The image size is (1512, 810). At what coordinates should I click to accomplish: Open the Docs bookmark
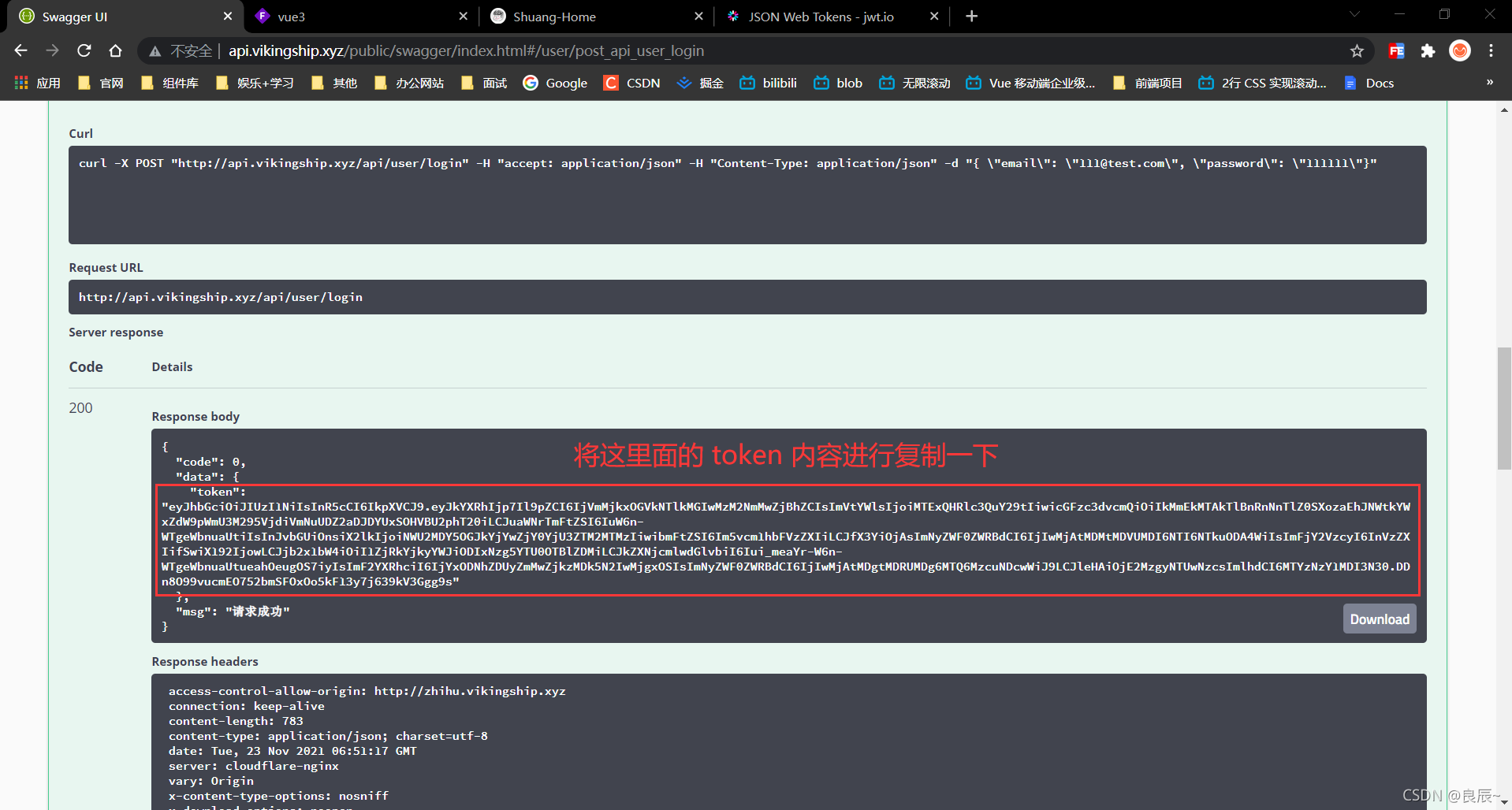pos(1369,83)
